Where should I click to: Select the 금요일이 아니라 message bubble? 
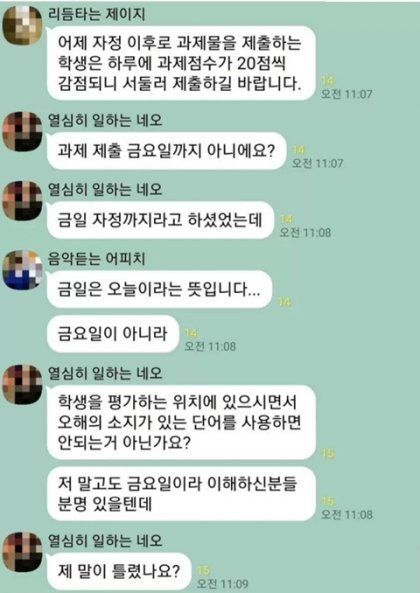pos(113,334)
